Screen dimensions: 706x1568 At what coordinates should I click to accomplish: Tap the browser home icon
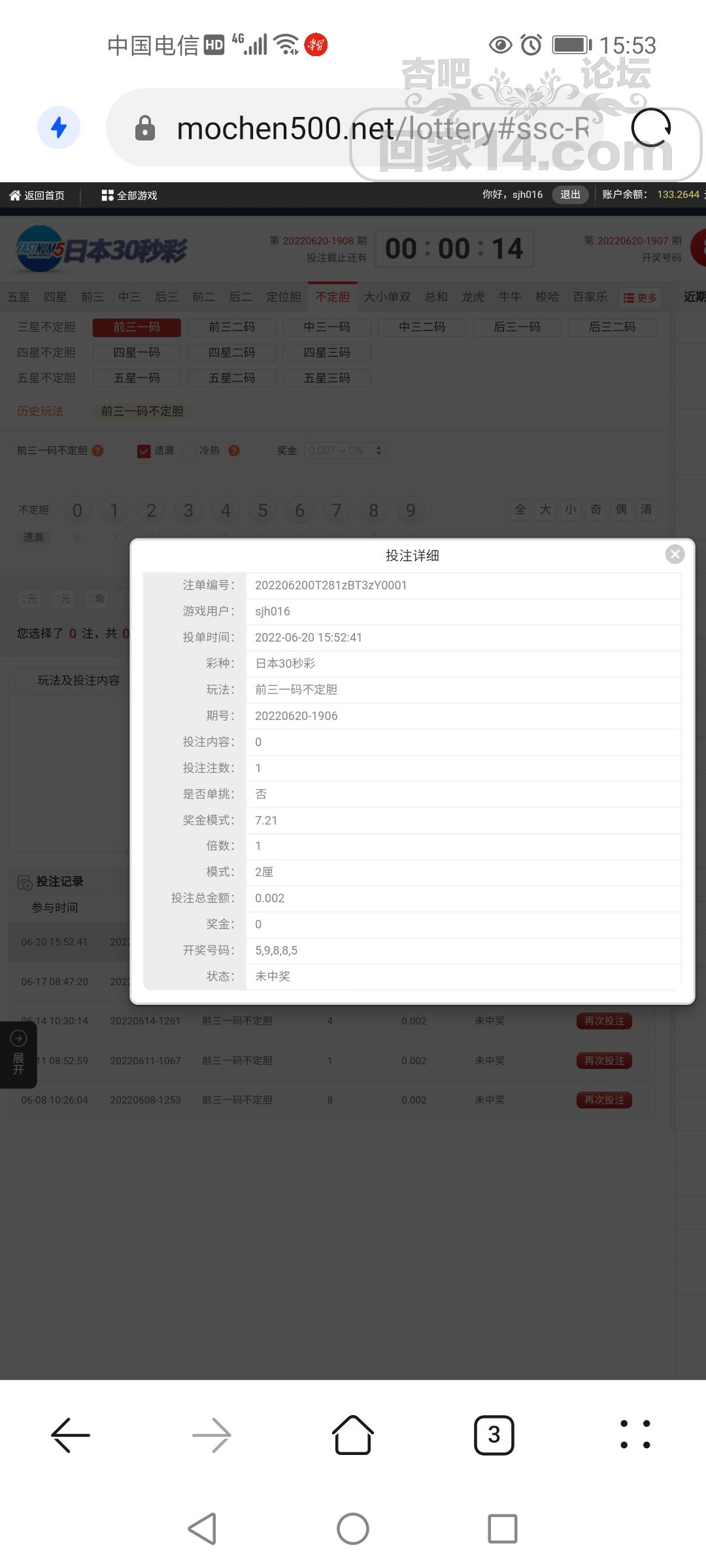pos(353,1435)
